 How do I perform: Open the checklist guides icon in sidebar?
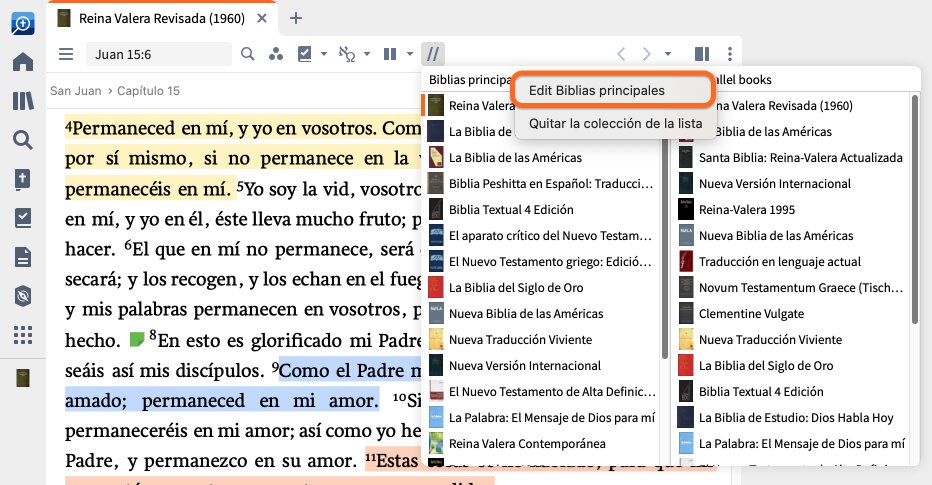[23, 218]
